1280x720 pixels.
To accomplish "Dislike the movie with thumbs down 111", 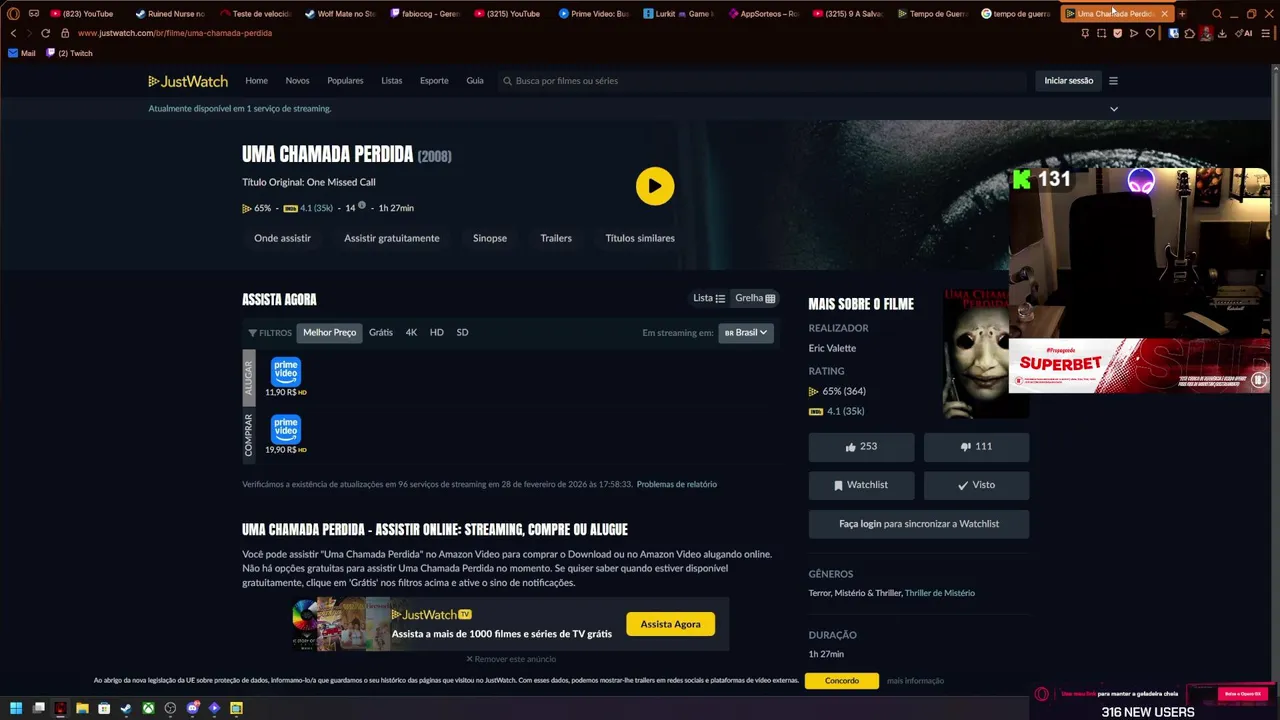I will [976, 447].
